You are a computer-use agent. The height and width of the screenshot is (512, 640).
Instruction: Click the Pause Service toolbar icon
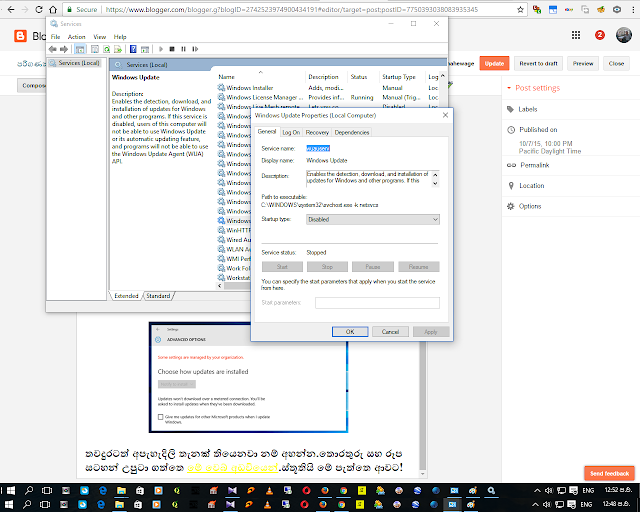coord(183,49)
